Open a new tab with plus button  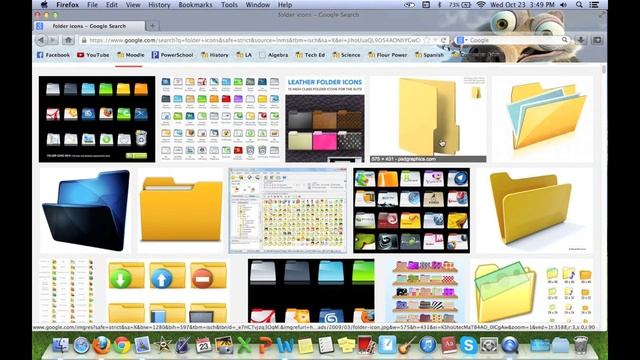(x=152, y=26)
